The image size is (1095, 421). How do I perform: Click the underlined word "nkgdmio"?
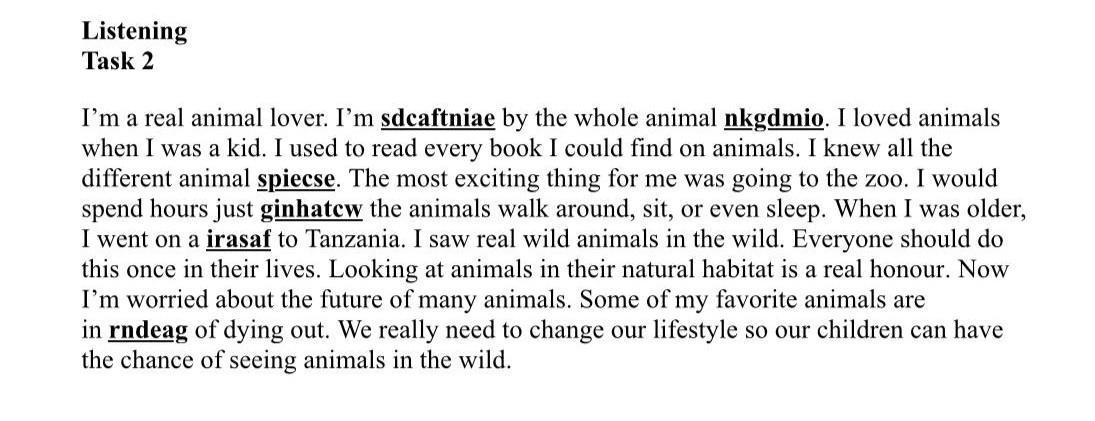[773, 119]
